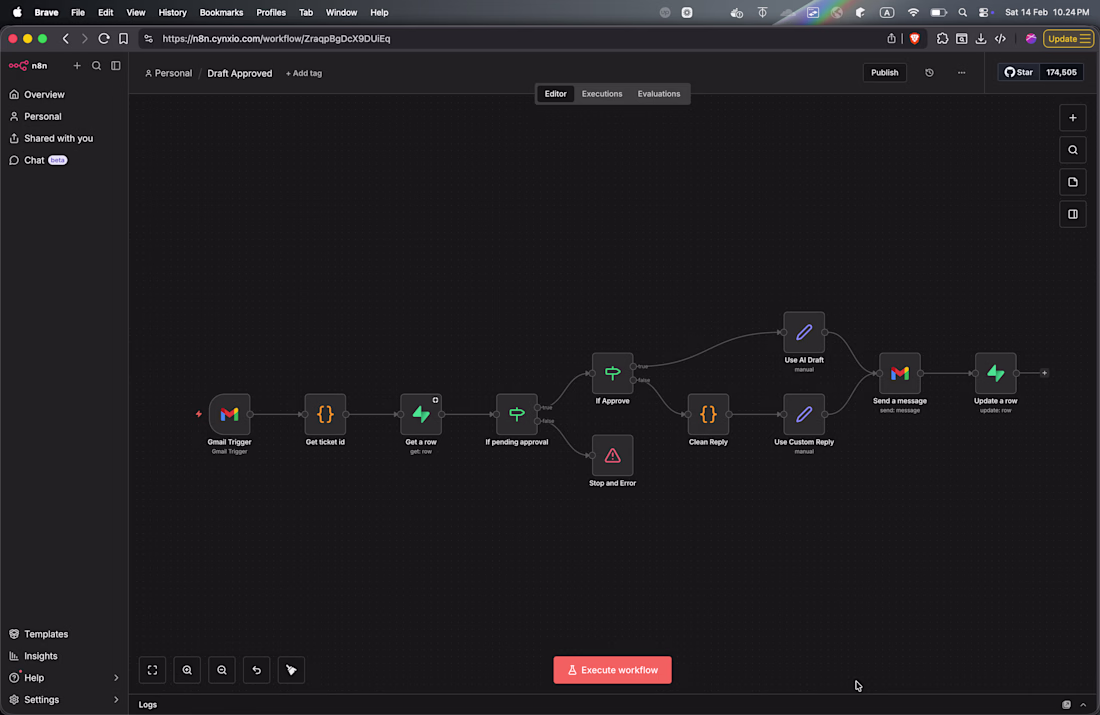Viewport: 1100px width, 715px height.
Task: Bookmark this page icon
Action: point(123,39)
